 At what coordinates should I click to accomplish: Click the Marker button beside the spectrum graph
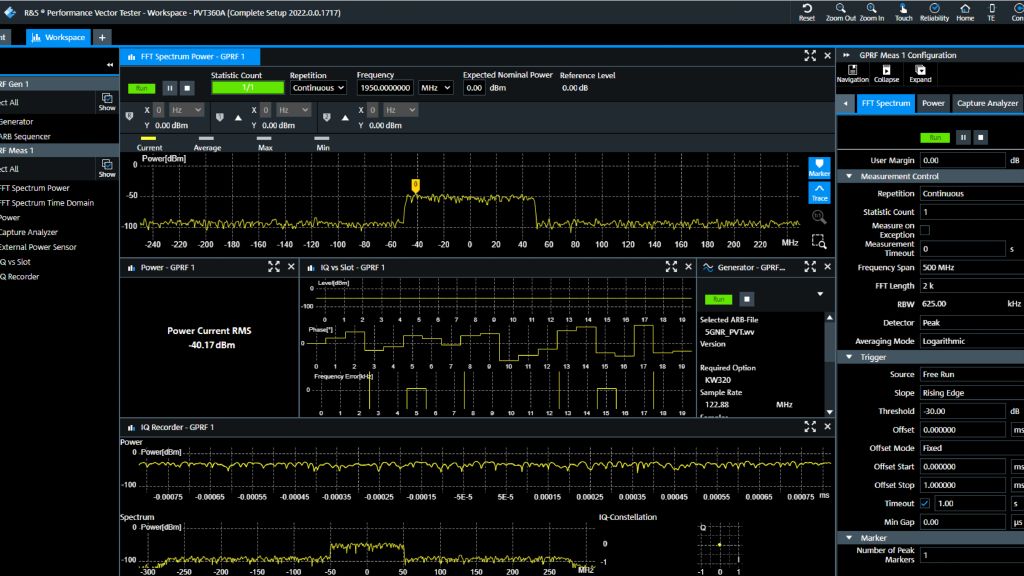tap(819, 167)
